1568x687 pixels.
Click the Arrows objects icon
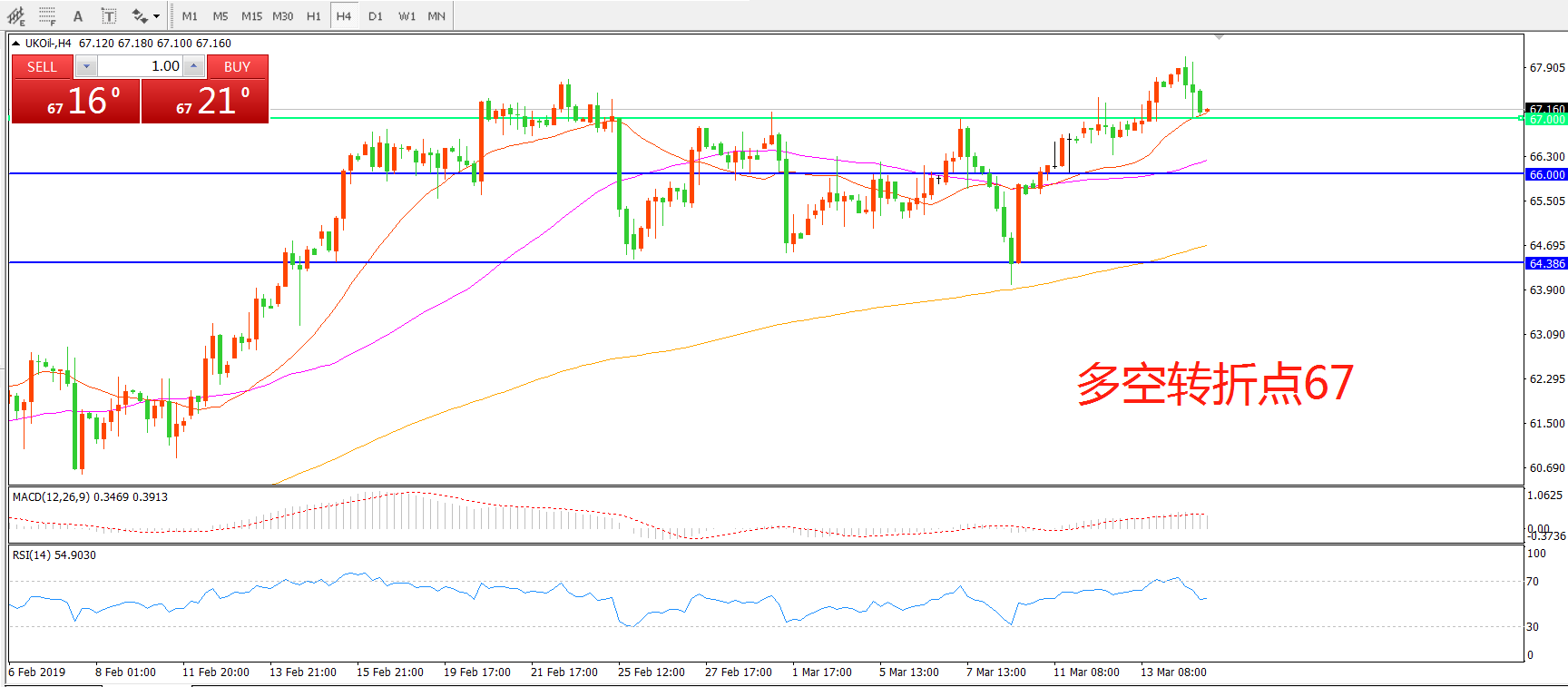(x=139, y=15)
